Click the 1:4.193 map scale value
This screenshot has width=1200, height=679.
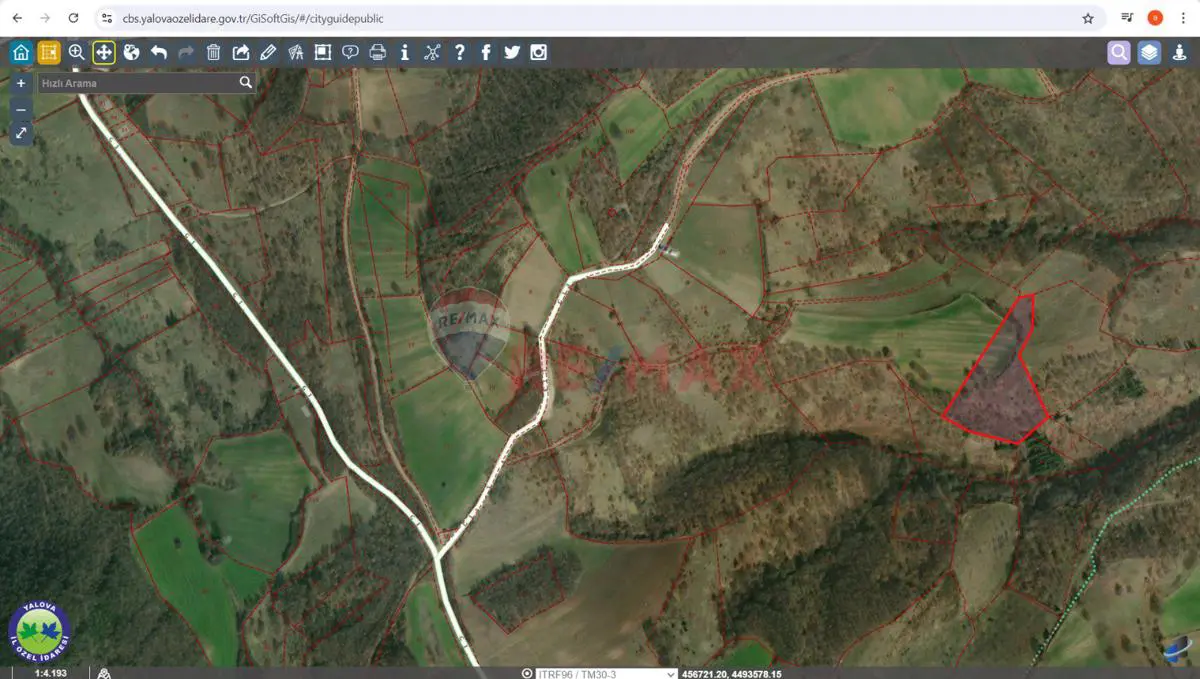coord(50,674)
